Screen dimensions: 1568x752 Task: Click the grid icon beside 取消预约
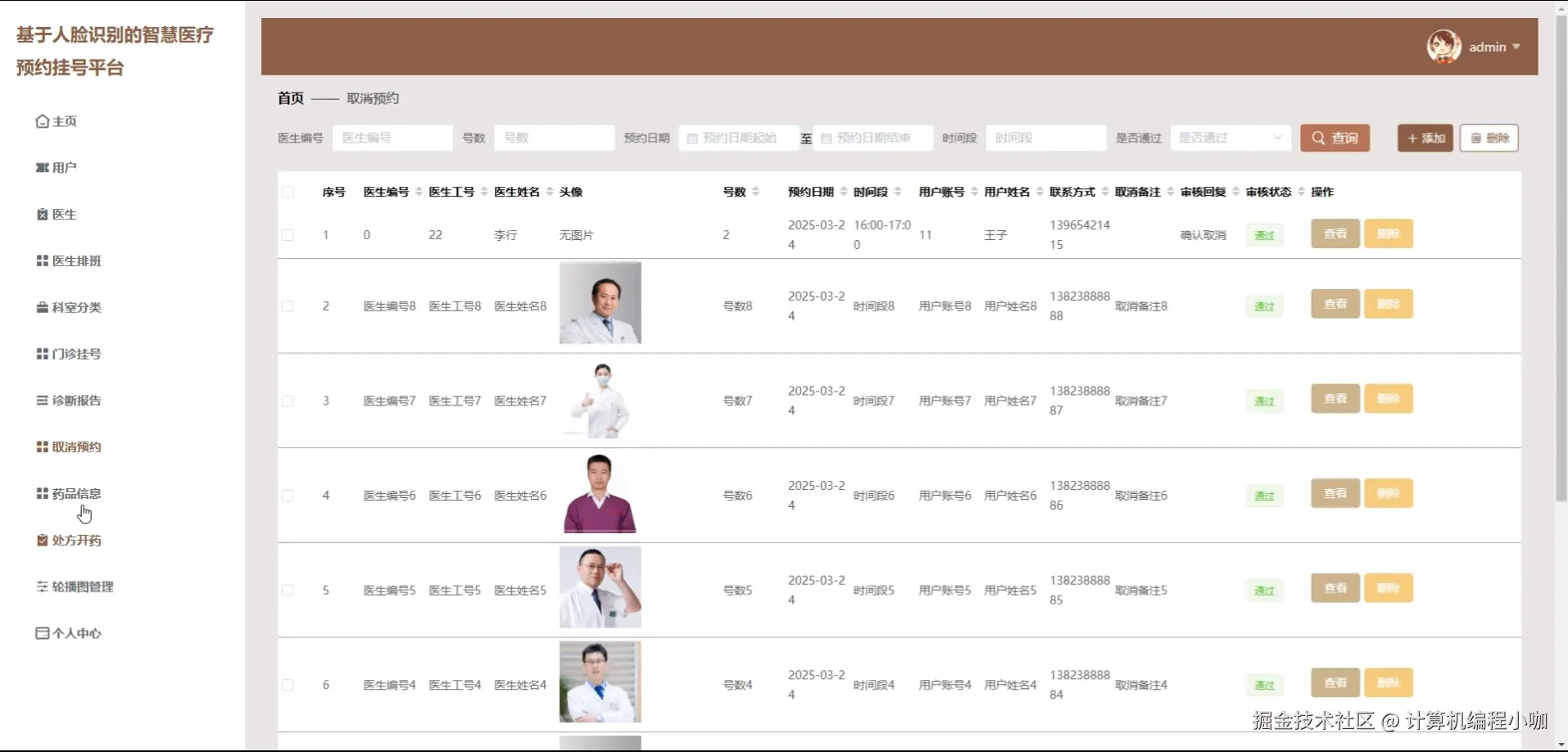(x=42, y=446)
